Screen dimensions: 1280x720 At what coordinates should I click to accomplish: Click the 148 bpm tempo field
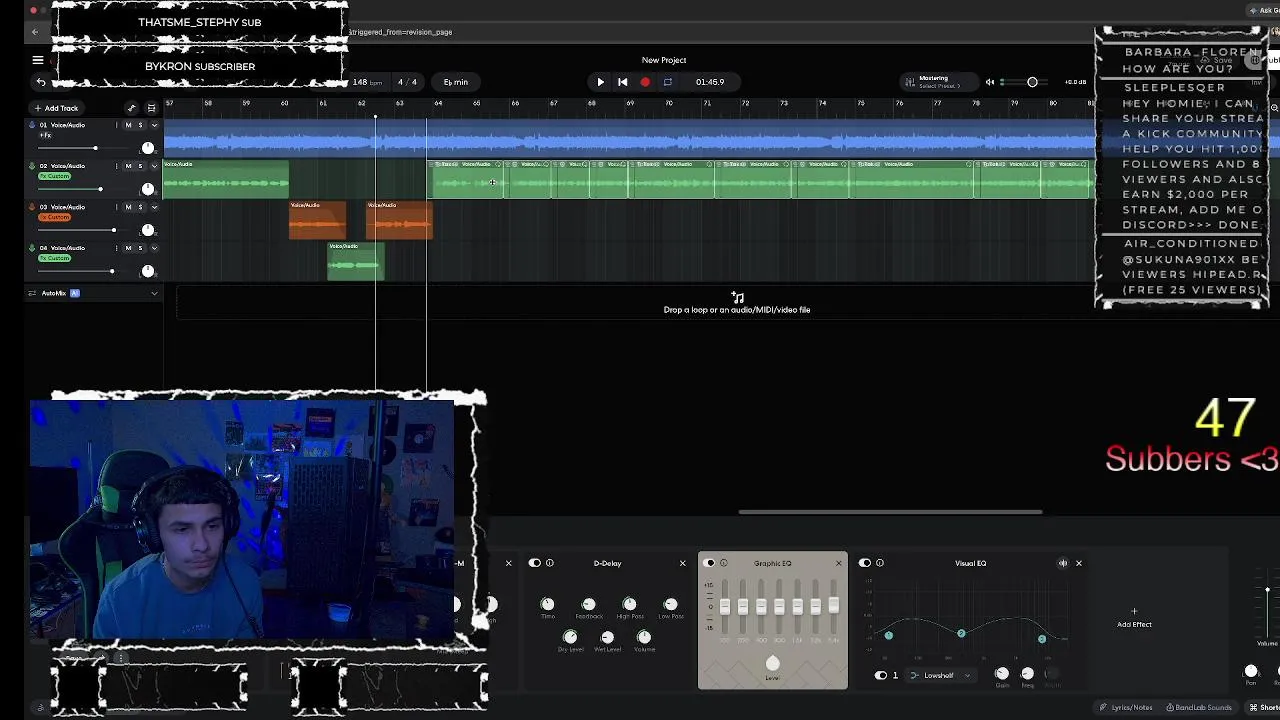click(x=367, y=82)
